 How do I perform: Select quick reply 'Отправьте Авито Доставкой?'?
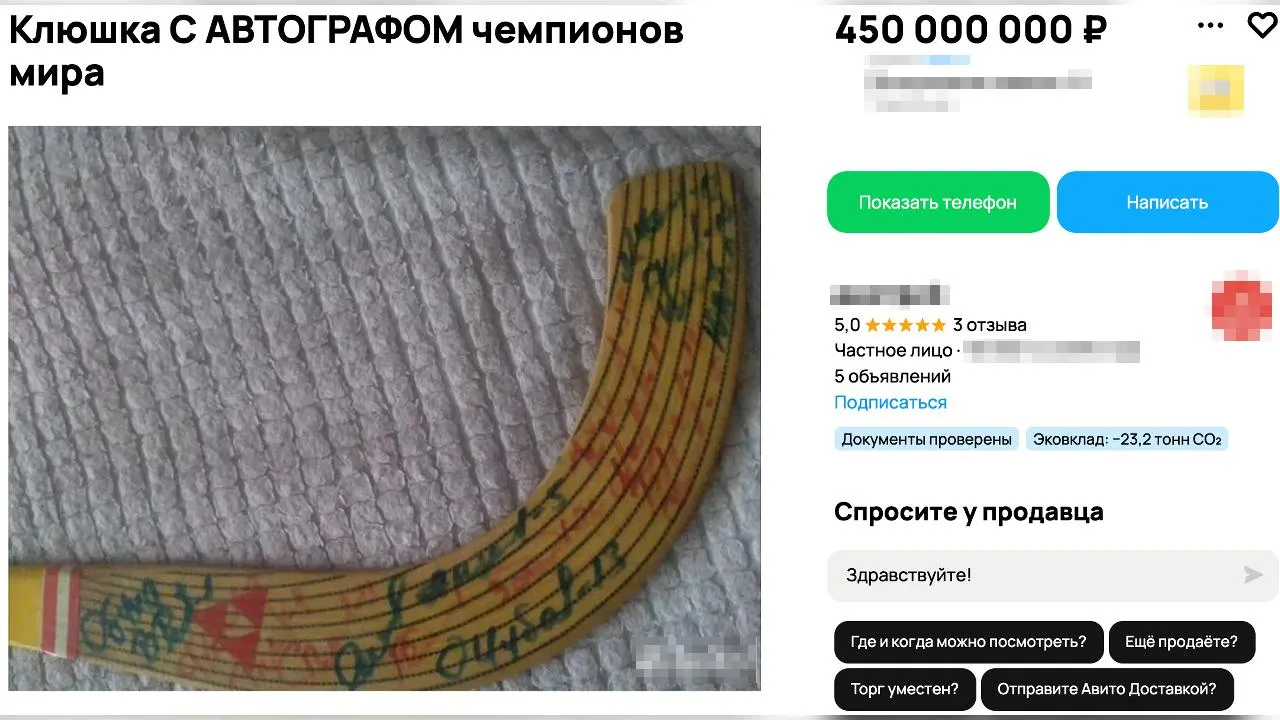coord(1107,689)
